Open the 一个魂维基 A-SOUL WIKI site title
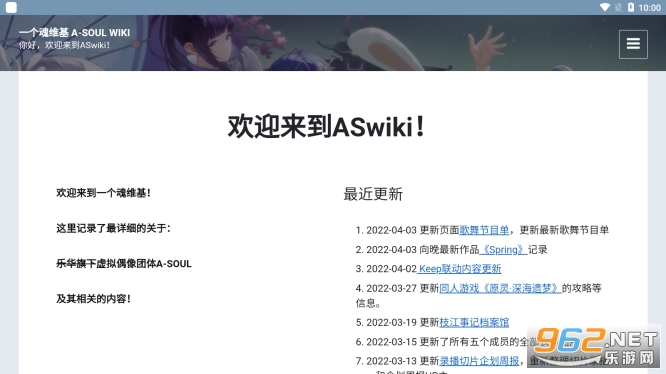 (74, 33)
